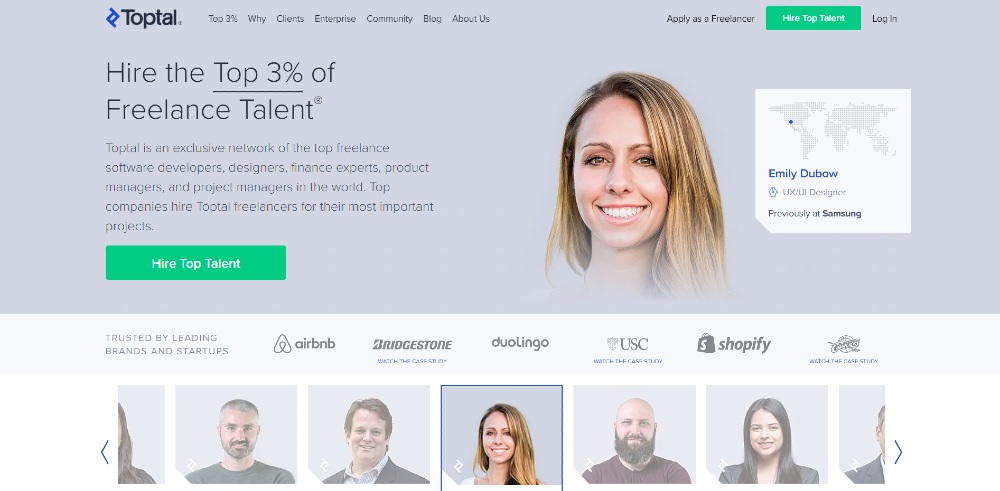Show previous freelancers with left carousel arrow
This screenshot has width=1000, height=491.
click(x=105, y=452)
